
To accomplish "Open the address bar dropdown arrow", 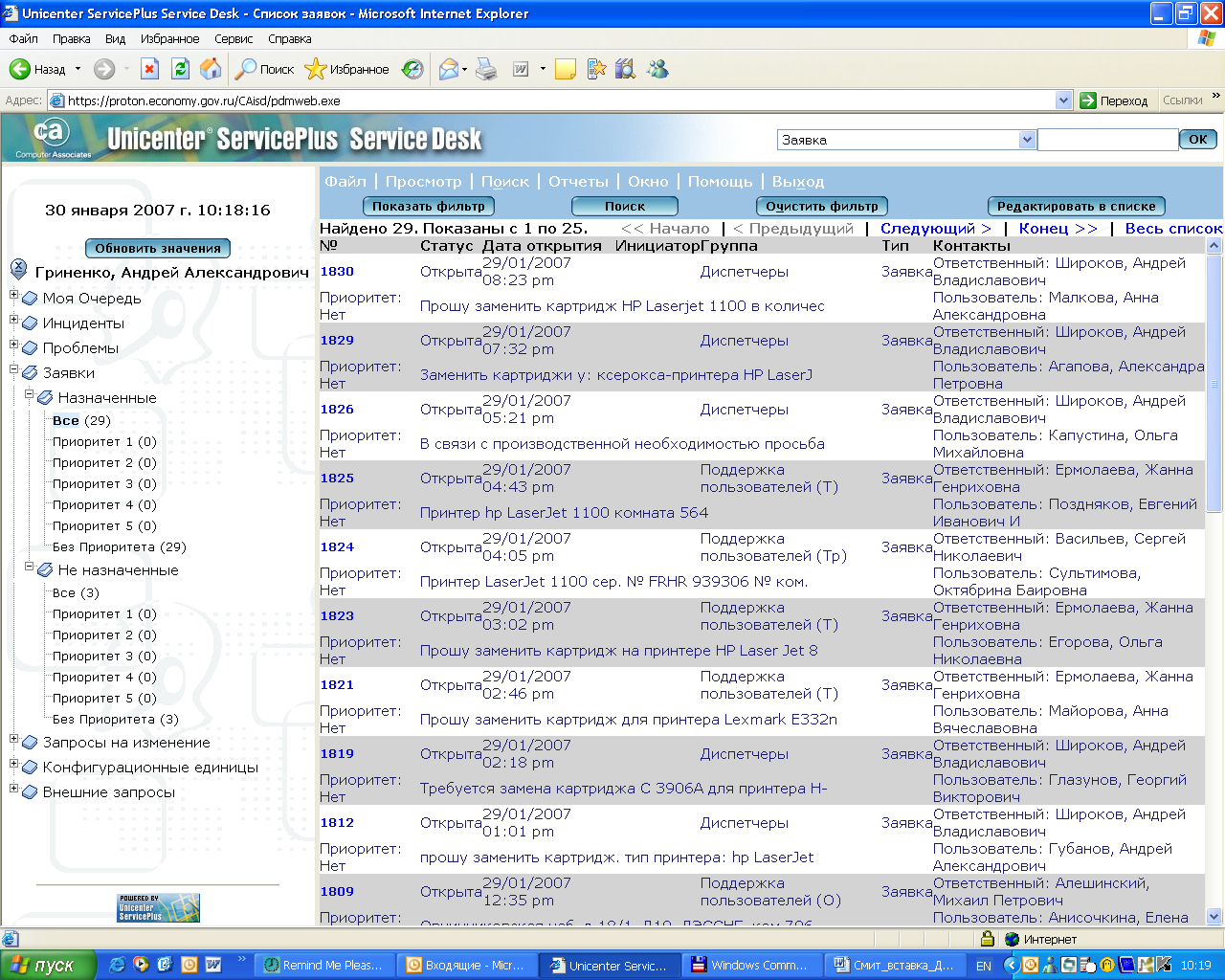I will pos(1063,100).
